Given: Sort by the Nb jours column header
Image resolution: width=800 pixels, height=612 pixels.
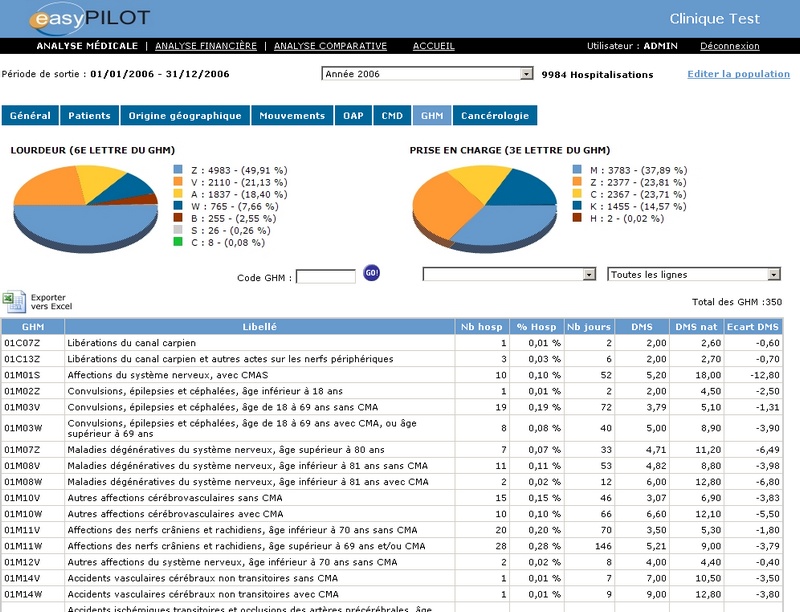Looking at the screenshot, I should point(589,327).
